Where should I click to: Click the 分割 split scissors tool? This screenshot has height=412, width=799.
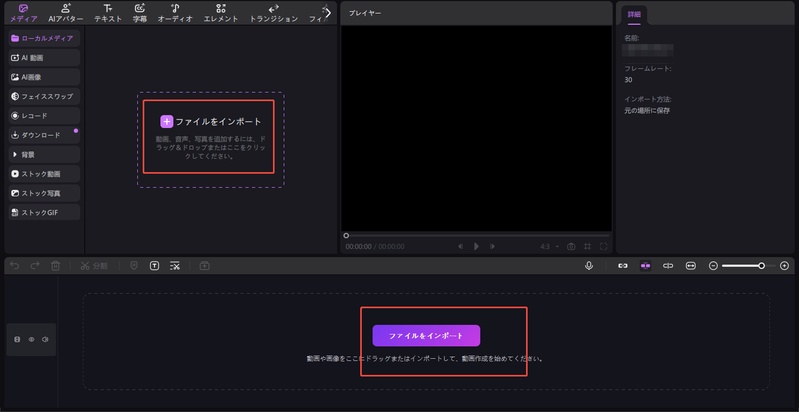pyautogui.click(x=94, y=266)
